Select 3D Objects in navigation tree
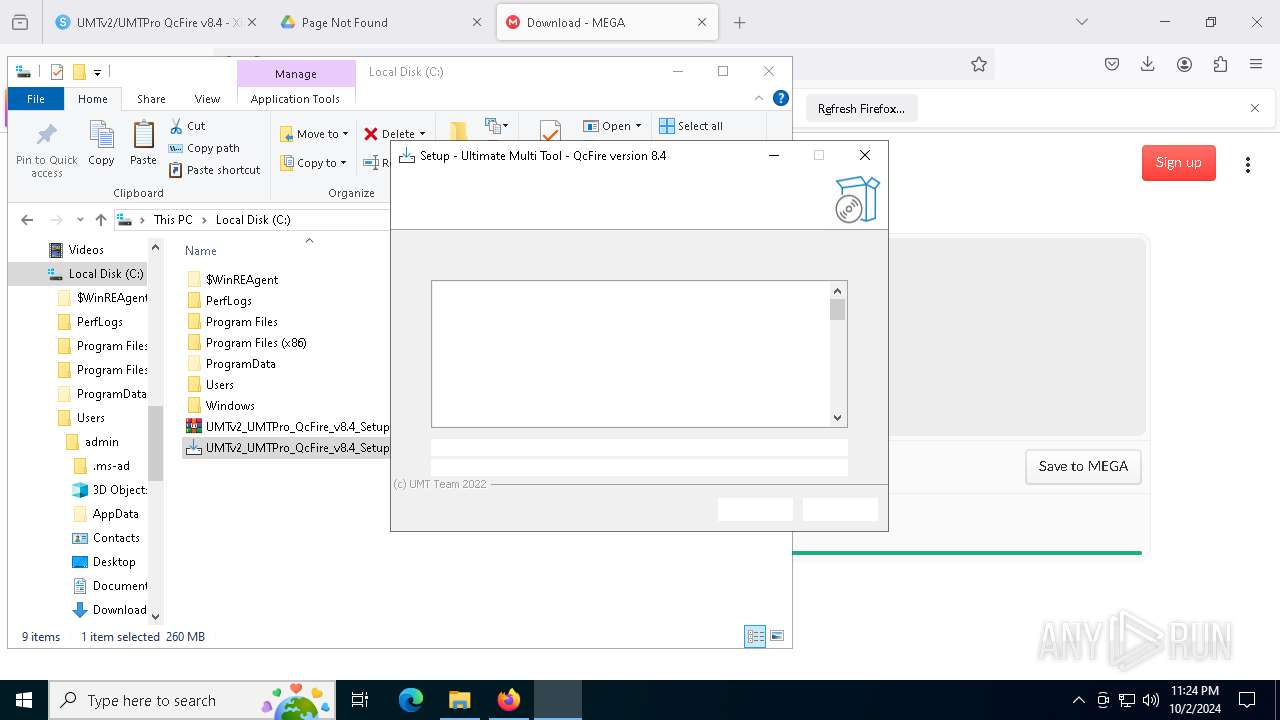 point(119,490)
